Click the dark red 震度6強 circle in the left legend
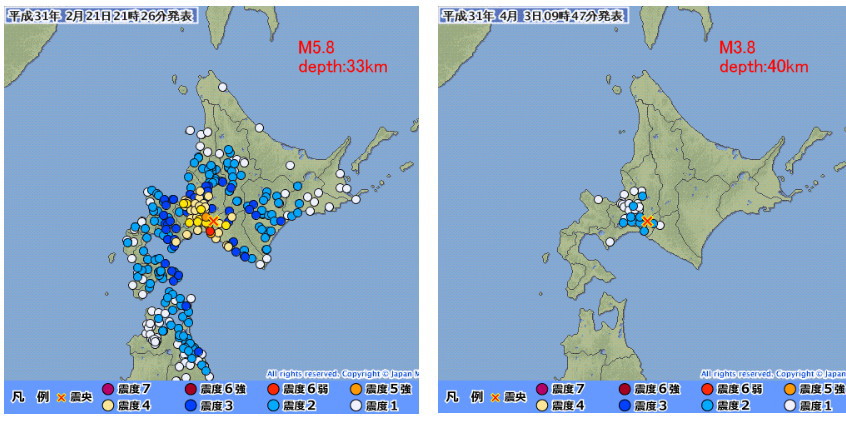The image size is (846, 422). pyautogui.click(x=190, y=389)
